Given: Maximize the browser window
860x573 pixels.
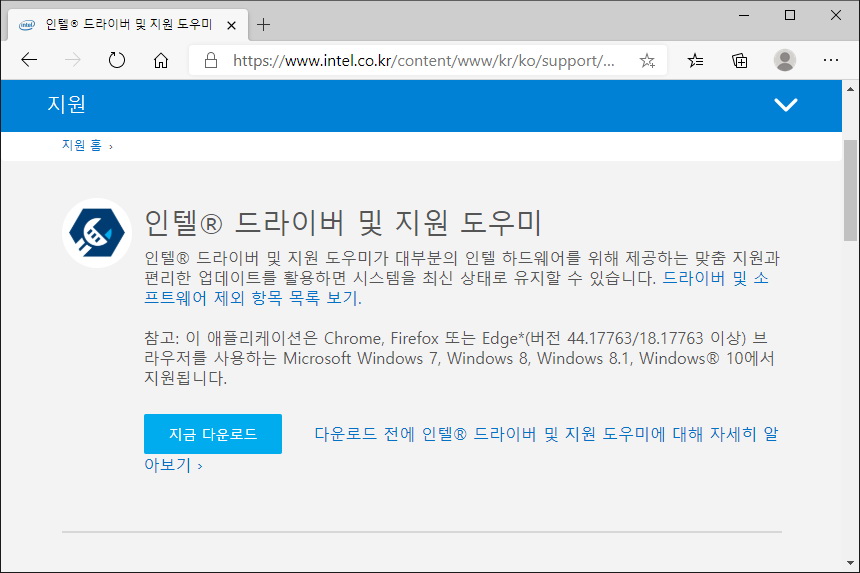Looking at the screenshot, I should [790, 15].
